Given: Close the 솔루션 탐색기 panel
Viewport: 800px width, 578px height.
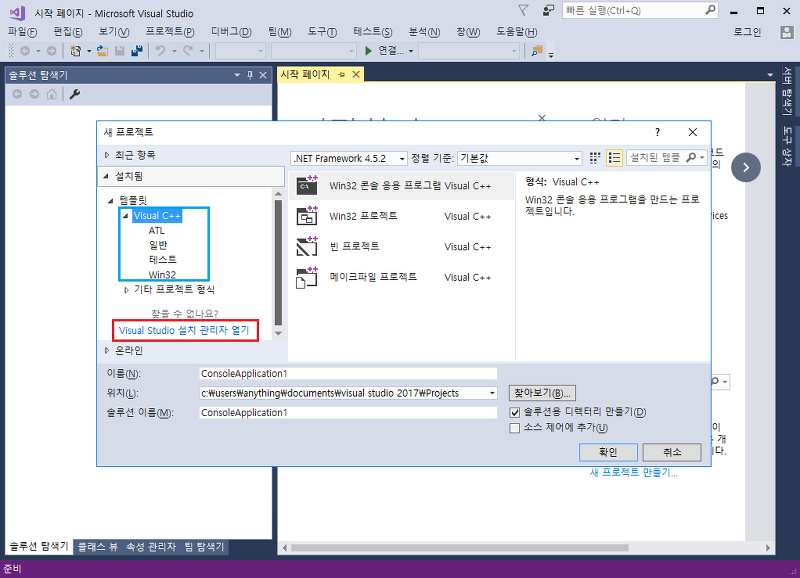Looking at the screenshot, I should (263, 75).
